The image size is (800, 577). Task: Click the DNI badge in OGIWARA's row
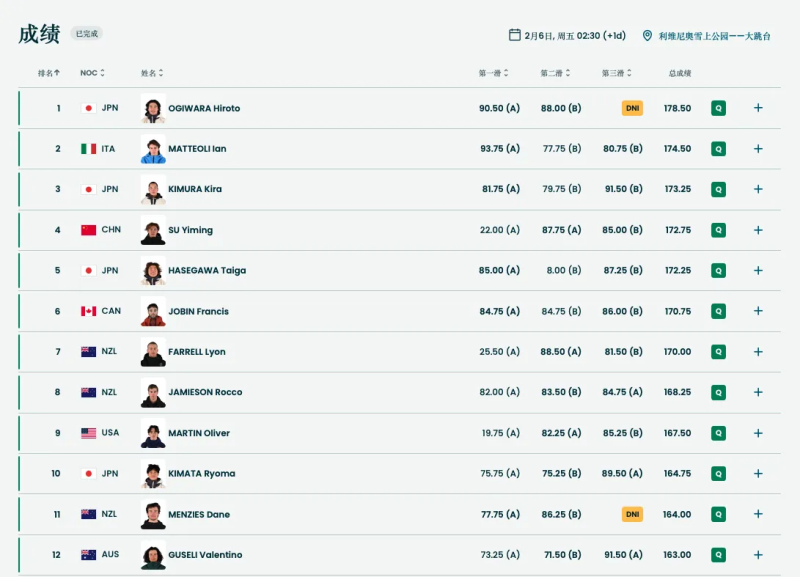pos(632,108)
